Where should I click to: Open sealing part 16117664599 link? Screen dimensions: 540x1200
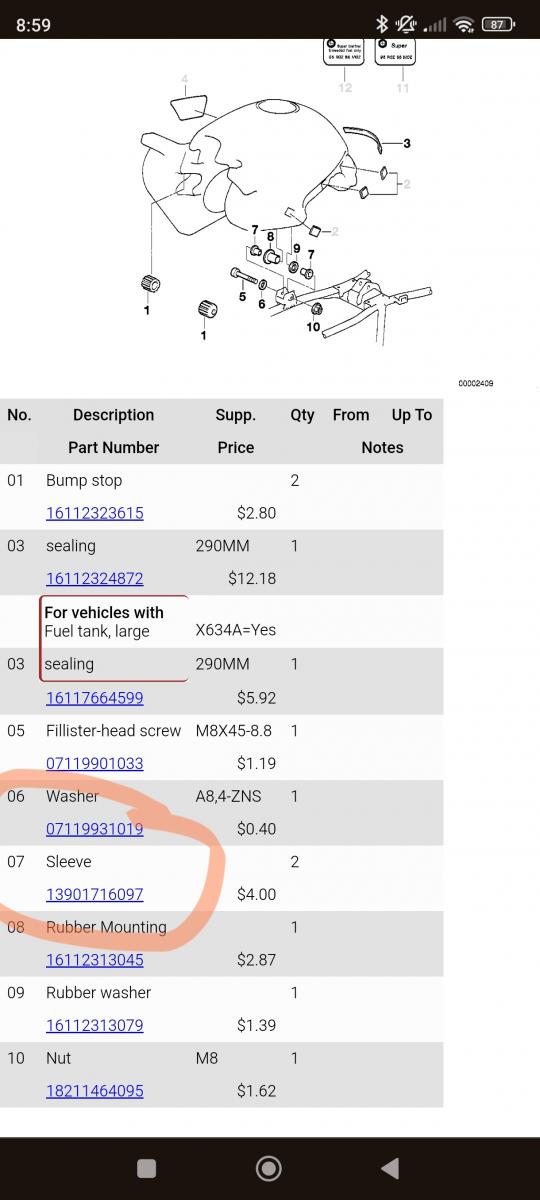click(95, 698)
